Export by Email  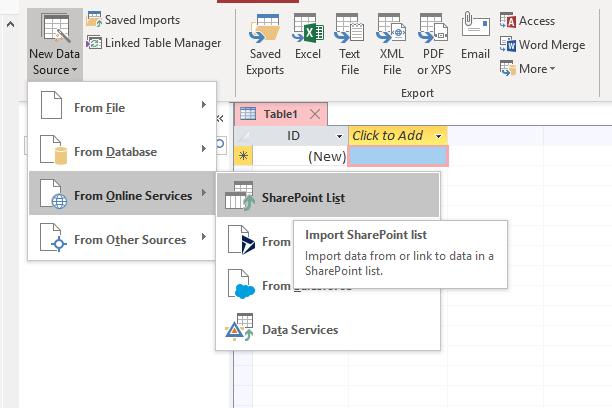tap(475, 36)
